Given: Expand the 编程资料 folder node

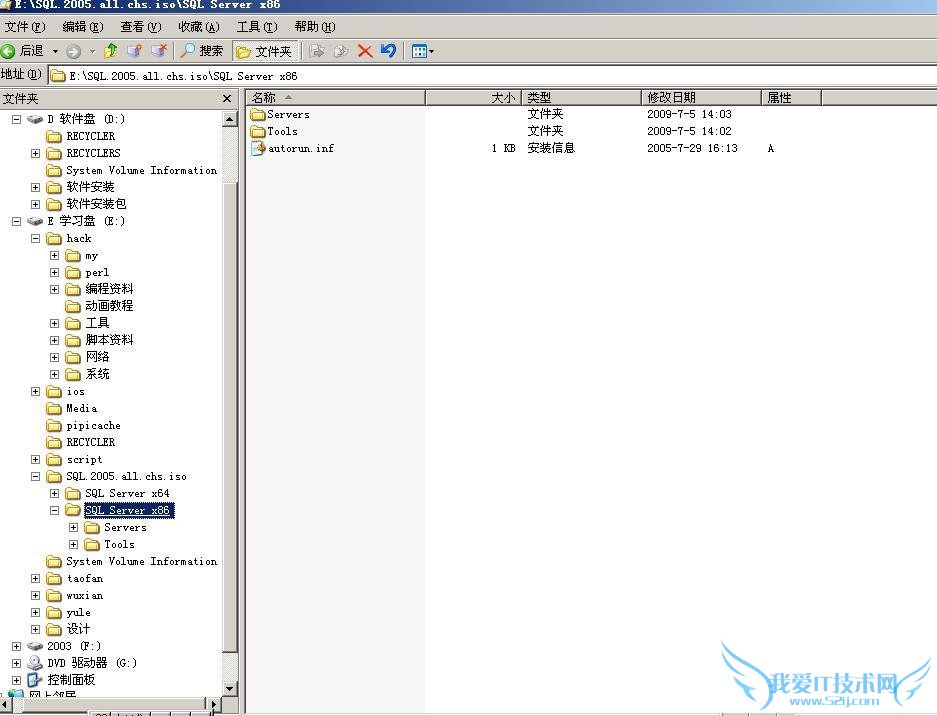Looking at the screenshot, I should 54,290.
